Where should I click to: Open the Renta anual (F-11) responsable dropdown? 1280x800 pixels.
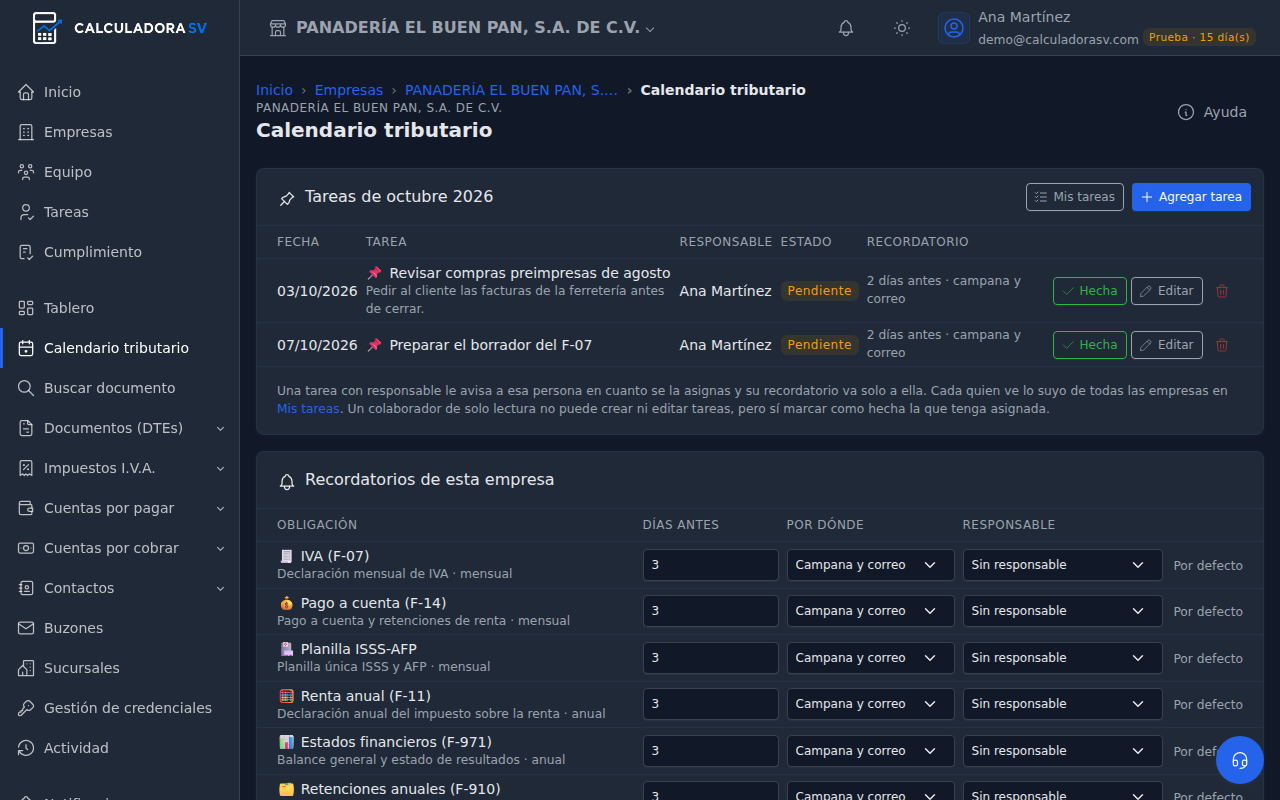click(x=1063, y=704)
